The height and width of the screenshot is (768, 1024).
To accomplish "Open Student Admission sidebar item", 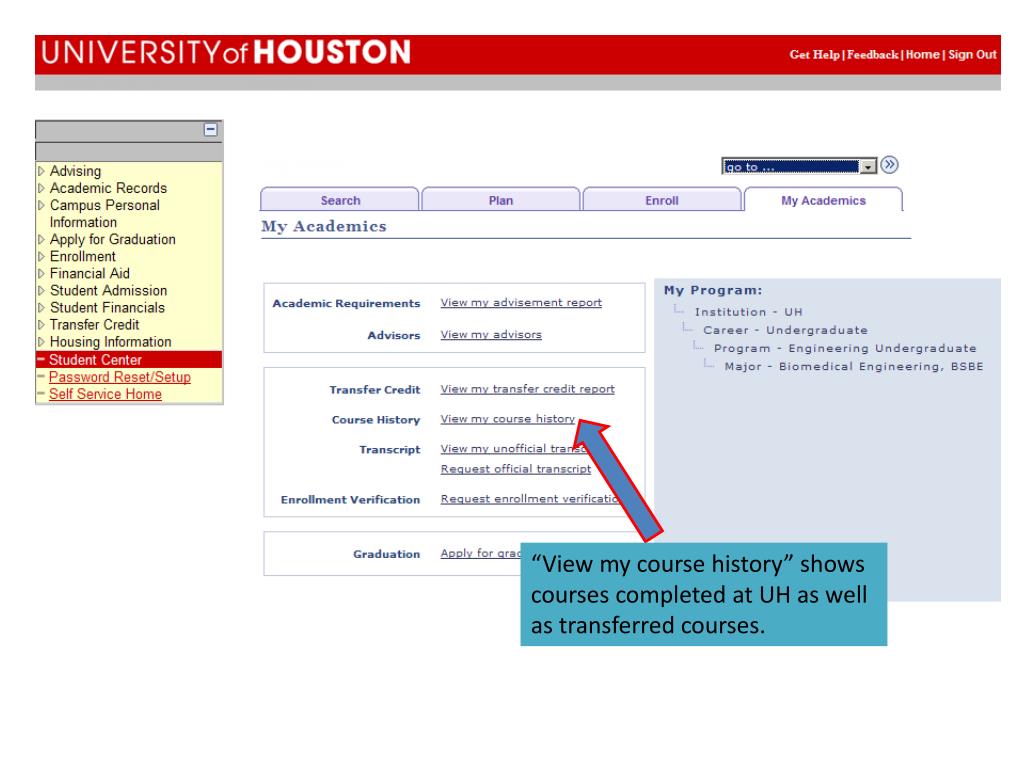I will (x=108, y=291).
